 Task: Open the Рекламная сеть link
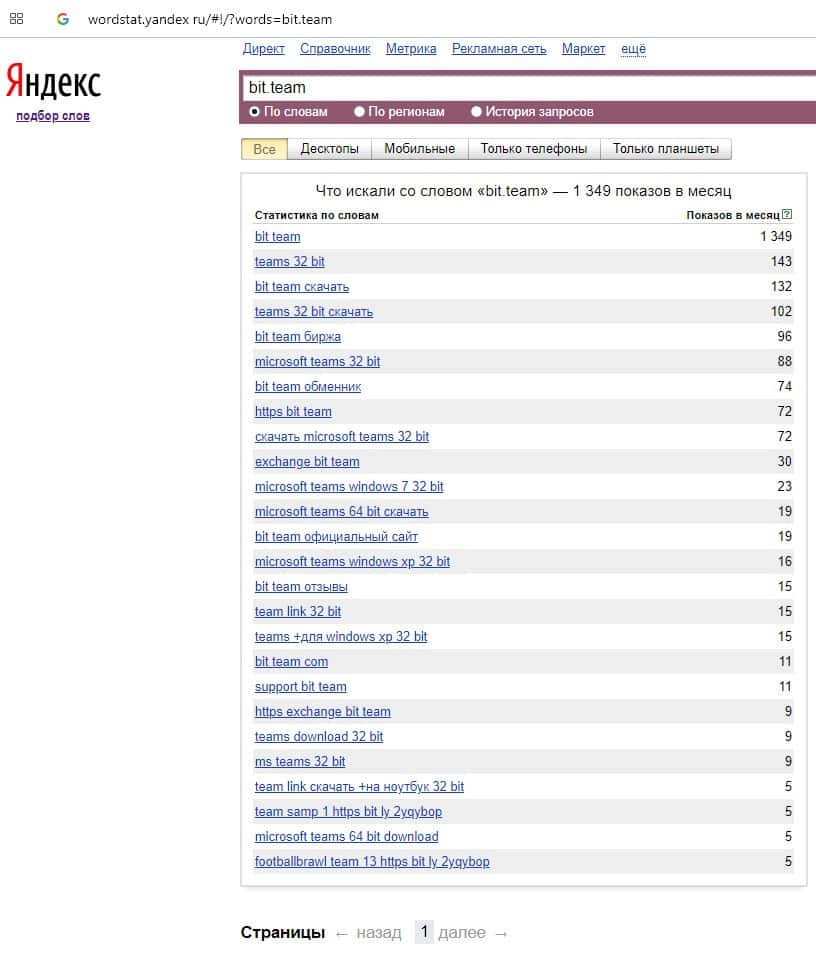(499, 49)
